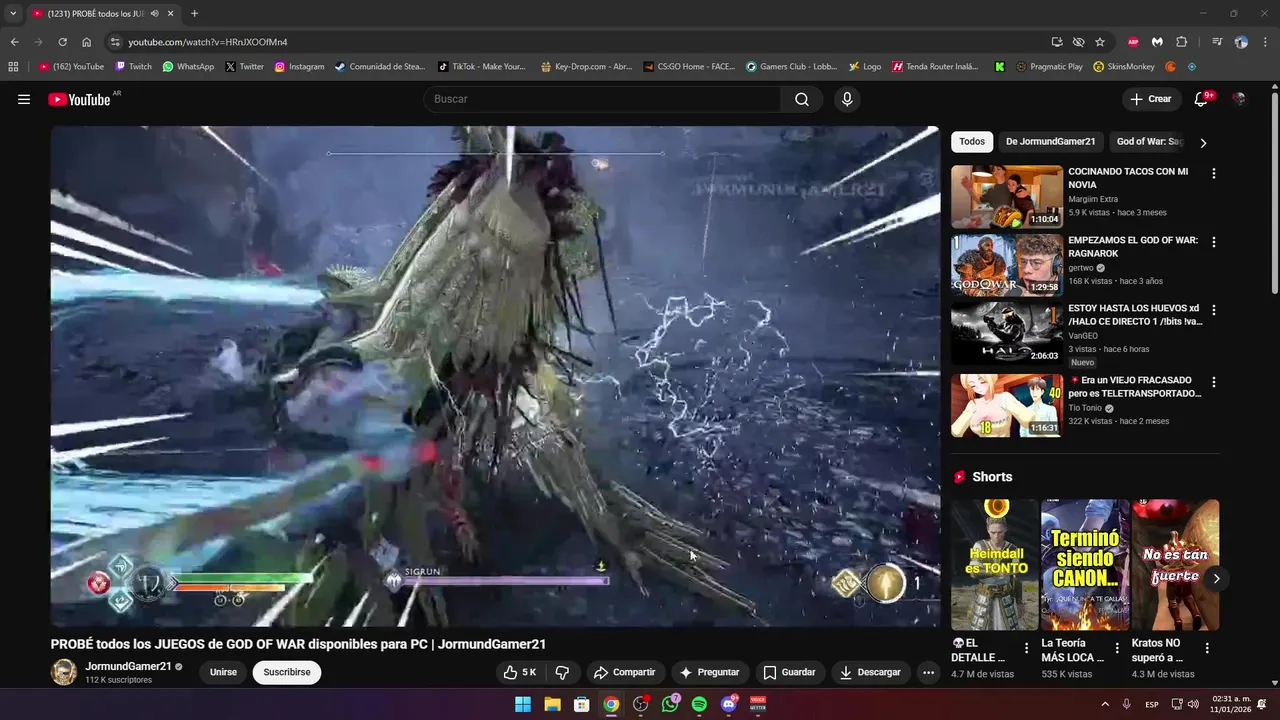Open Discord from the taskbar
1280x720 pixels.
pyautogui.click(x=729, y=704)
